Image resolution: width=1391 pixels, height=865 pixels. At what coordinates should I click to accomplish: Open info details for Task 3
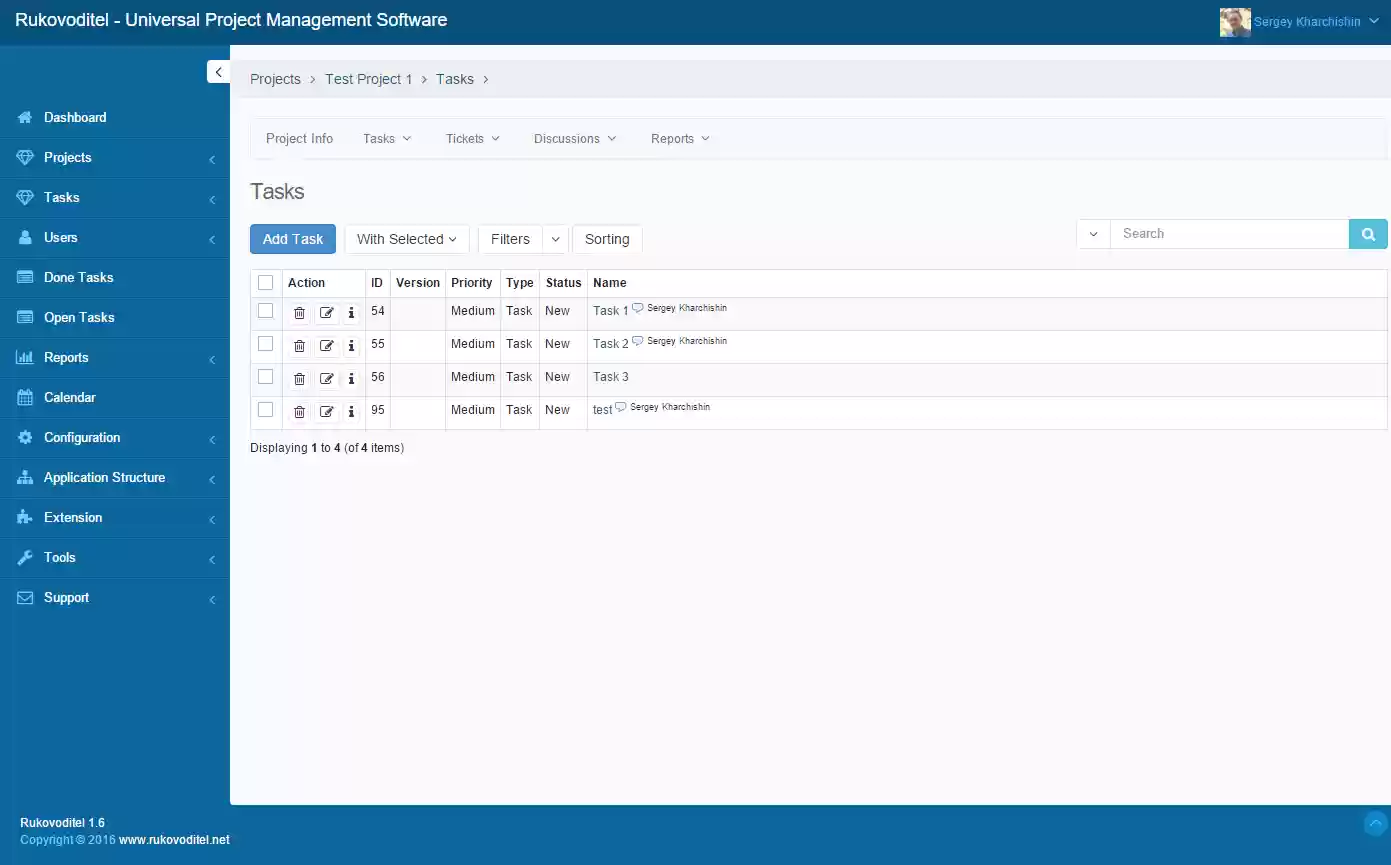click(x=351, y=378)
